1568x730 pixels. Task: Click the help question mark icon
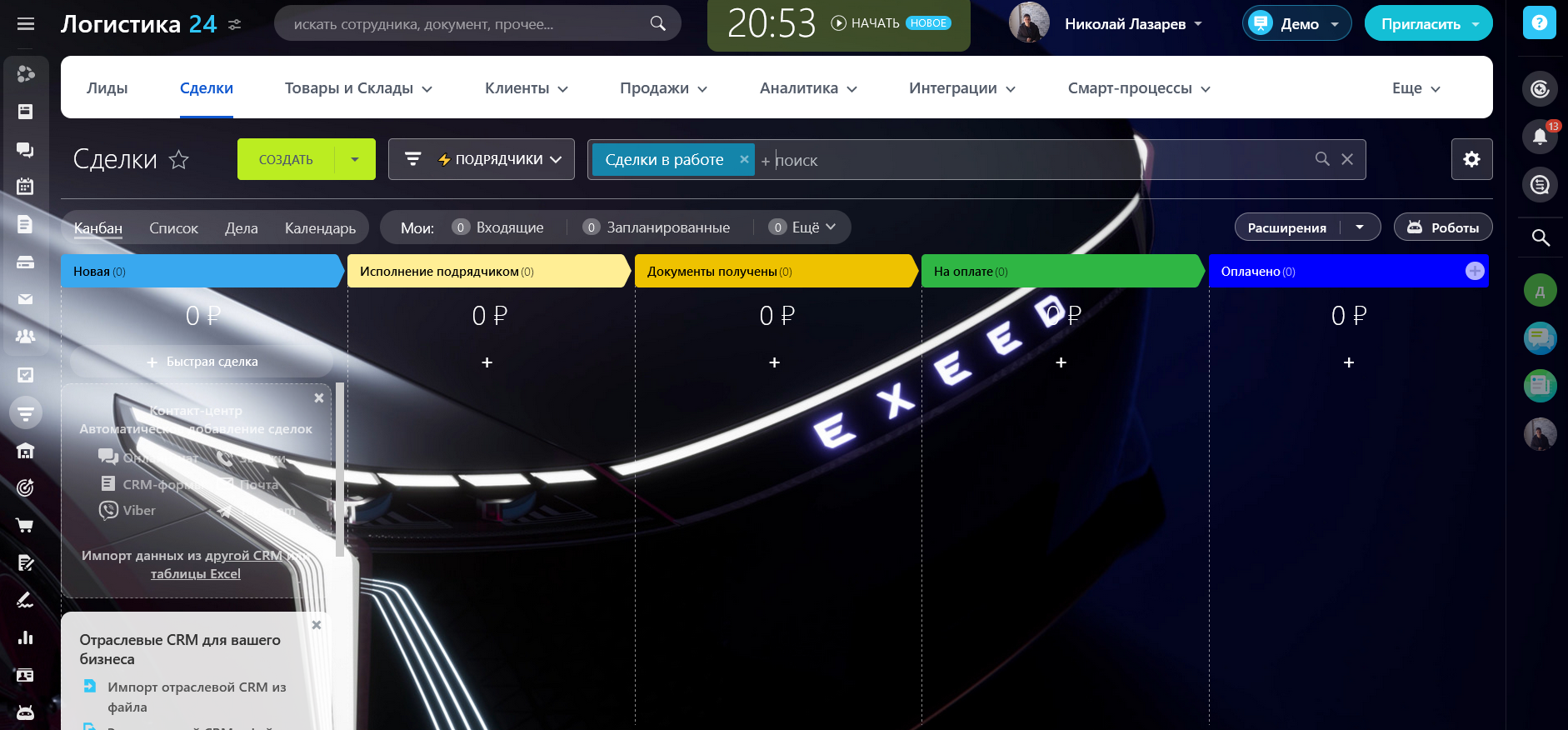point(1539,23)
